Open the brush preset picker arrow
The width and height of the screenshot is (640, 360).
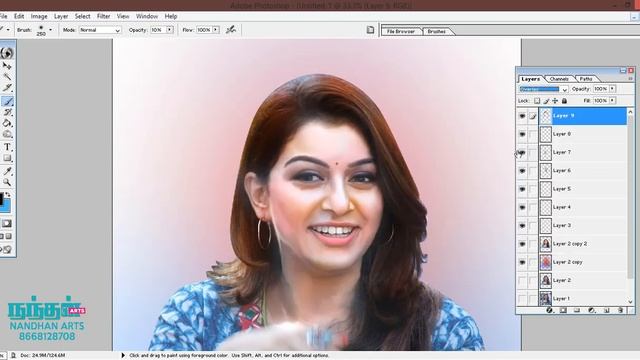[50, 30]
